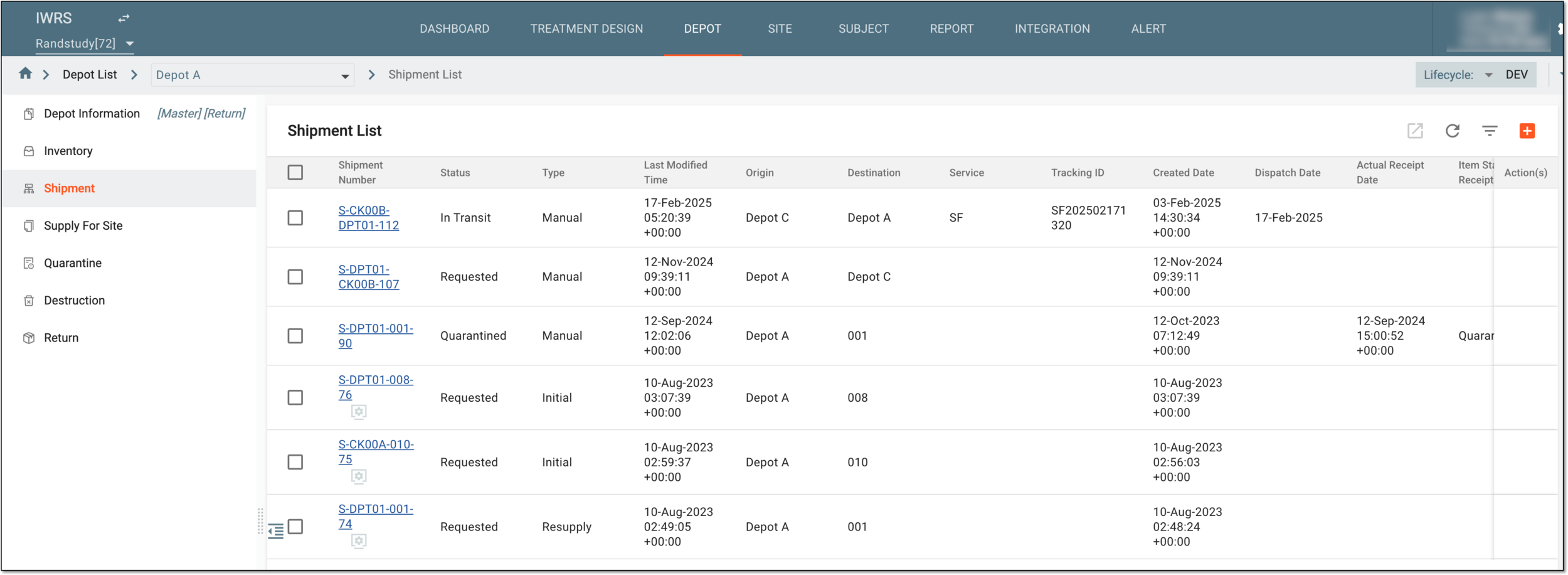Viewport: 1568px width, 575px height.
Task: Go to Depot List breadcrumb
Action: click(x=90, y=75)
